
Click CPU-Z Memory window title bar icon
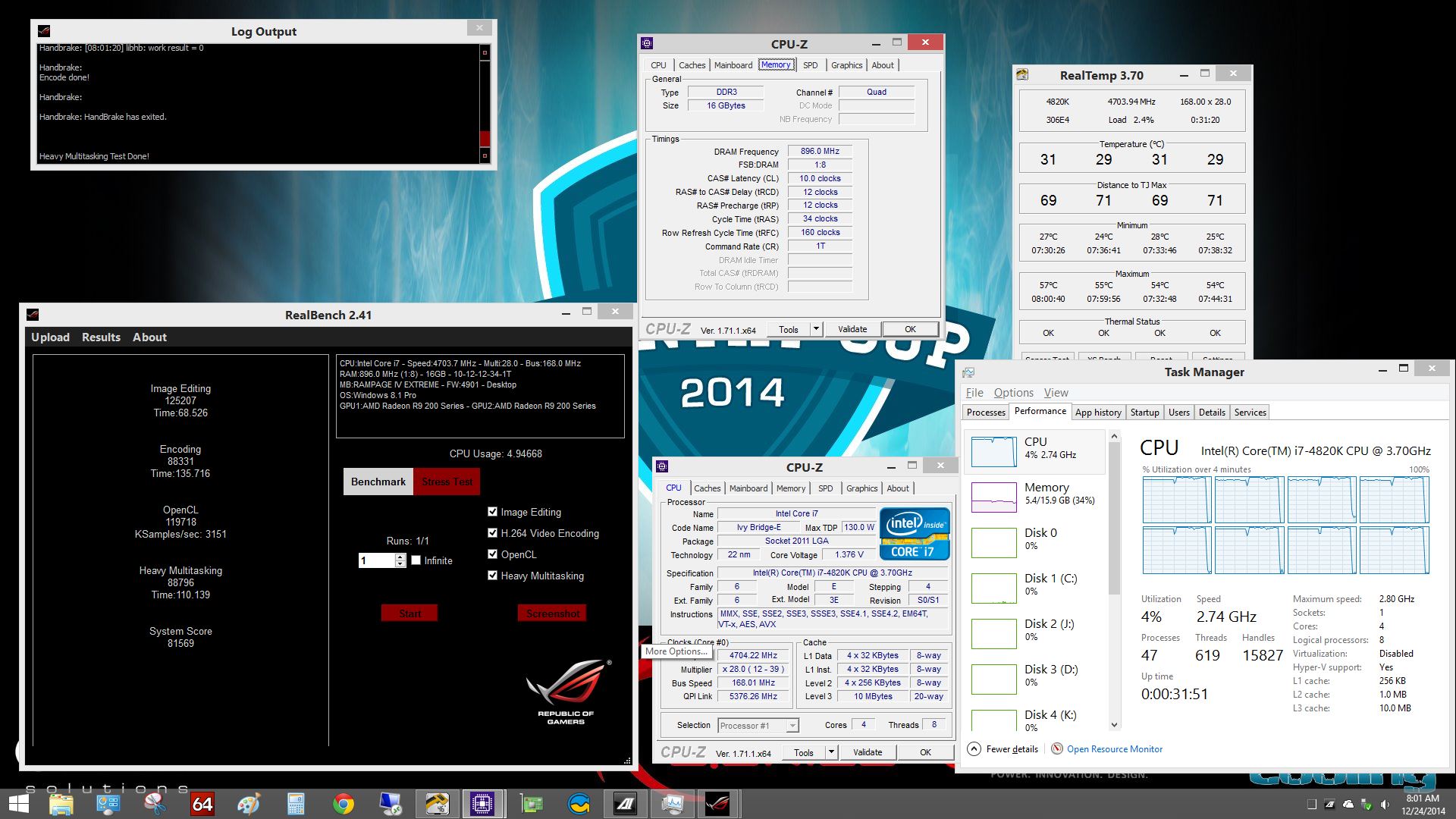(x=647, y=43)
